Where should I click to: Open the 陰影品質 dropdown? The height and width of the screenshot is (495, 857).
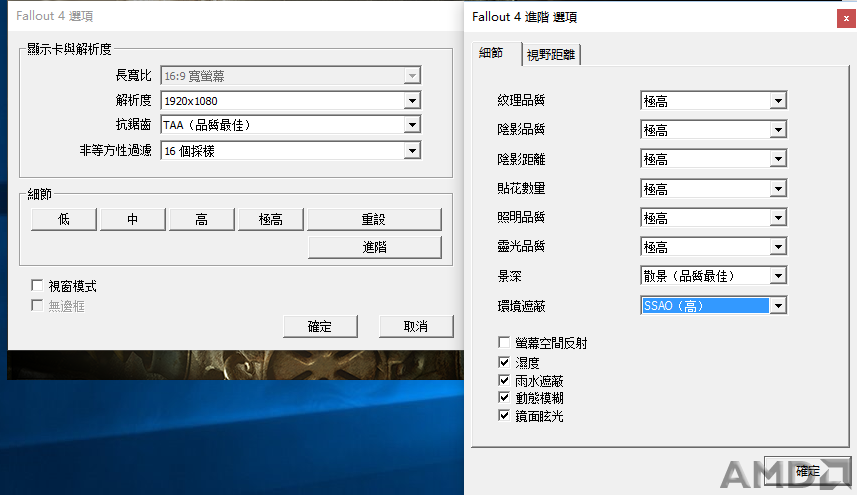pyautogui.click(x=713, y=129)
